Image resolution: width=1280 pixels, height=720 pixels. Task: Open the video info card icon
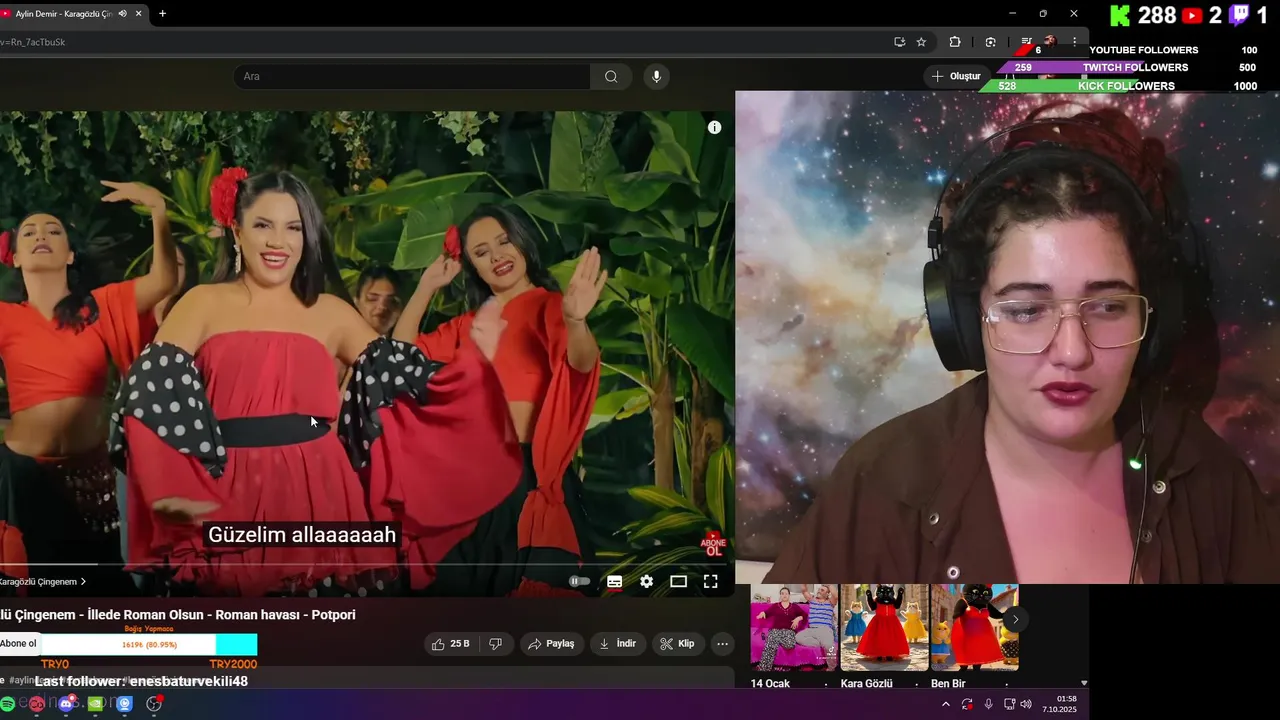click(x=715, y=128)
